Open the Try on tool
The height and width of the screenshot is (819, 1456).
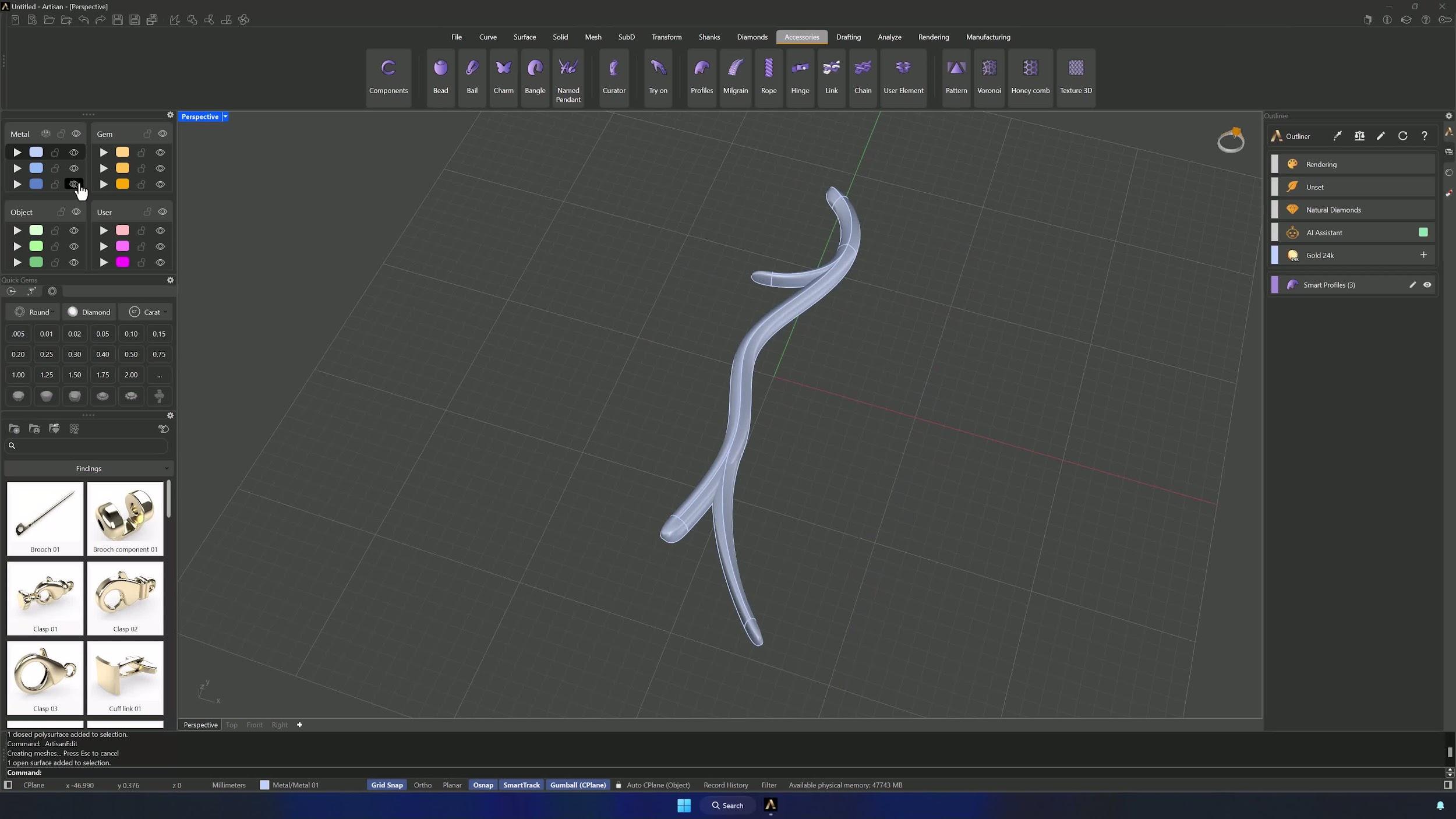tap(658, 77)
